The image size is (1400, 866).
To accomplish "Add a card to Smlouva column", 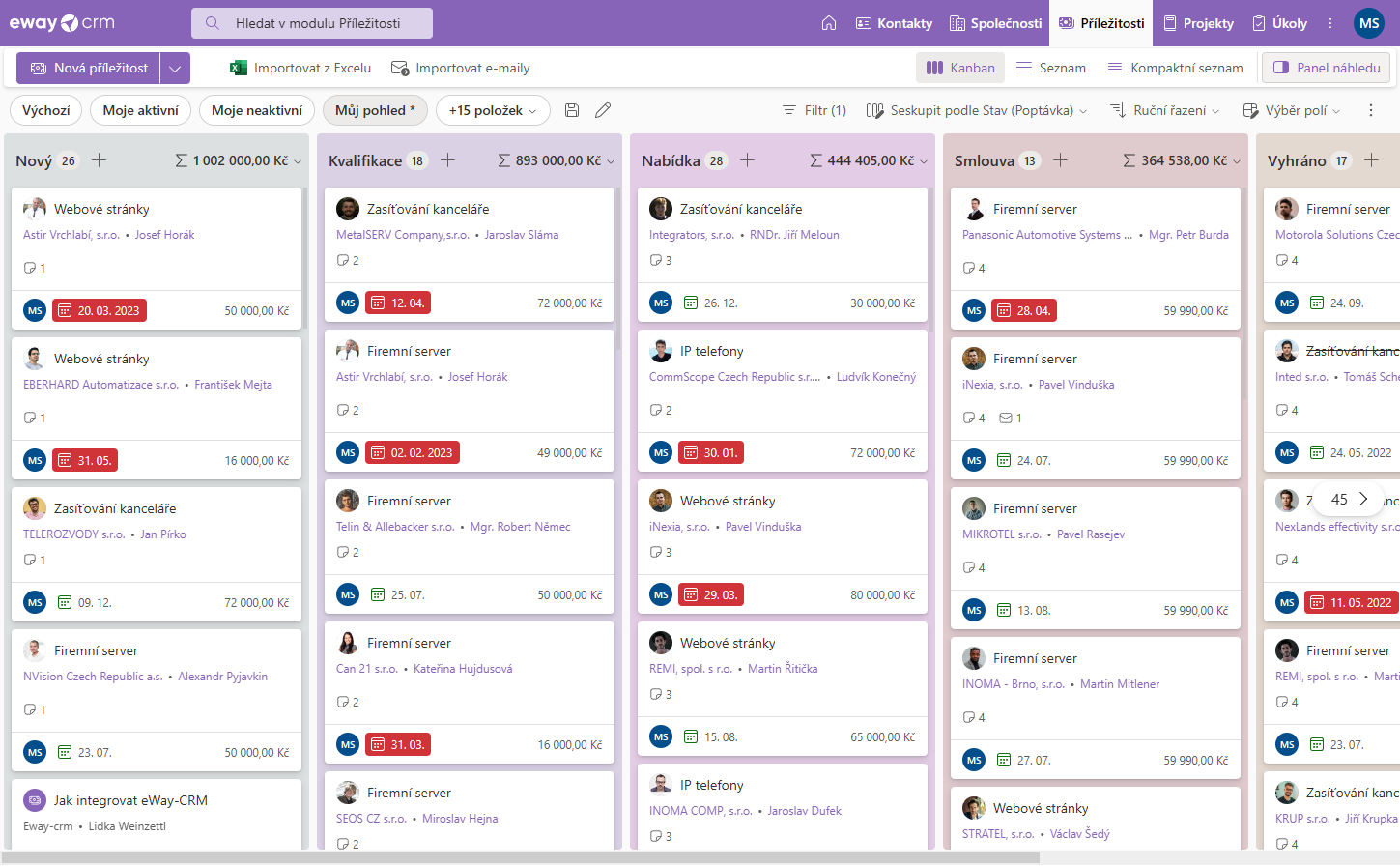I will 1060,160.
